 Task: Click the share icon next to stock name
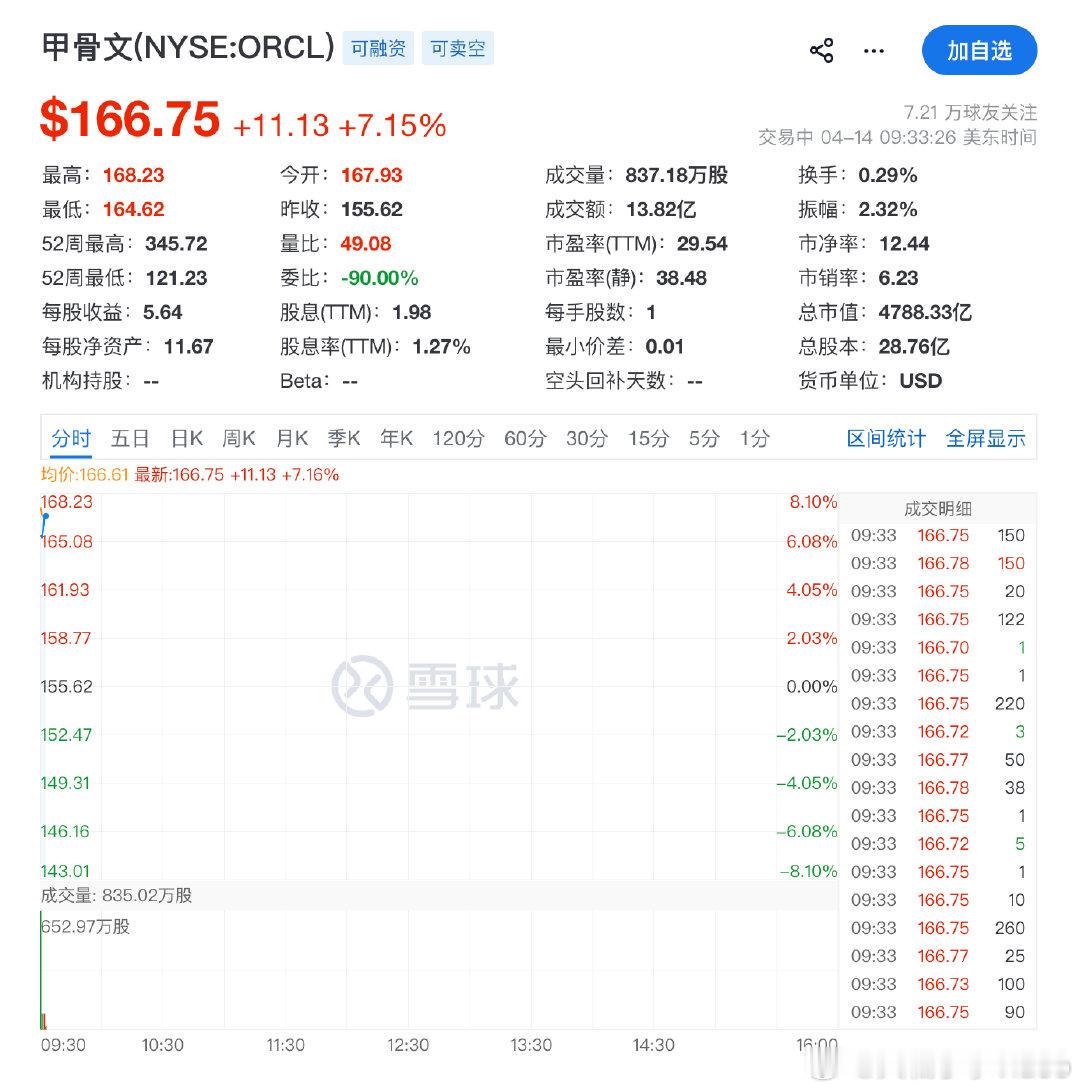click(x=821, y=49)
